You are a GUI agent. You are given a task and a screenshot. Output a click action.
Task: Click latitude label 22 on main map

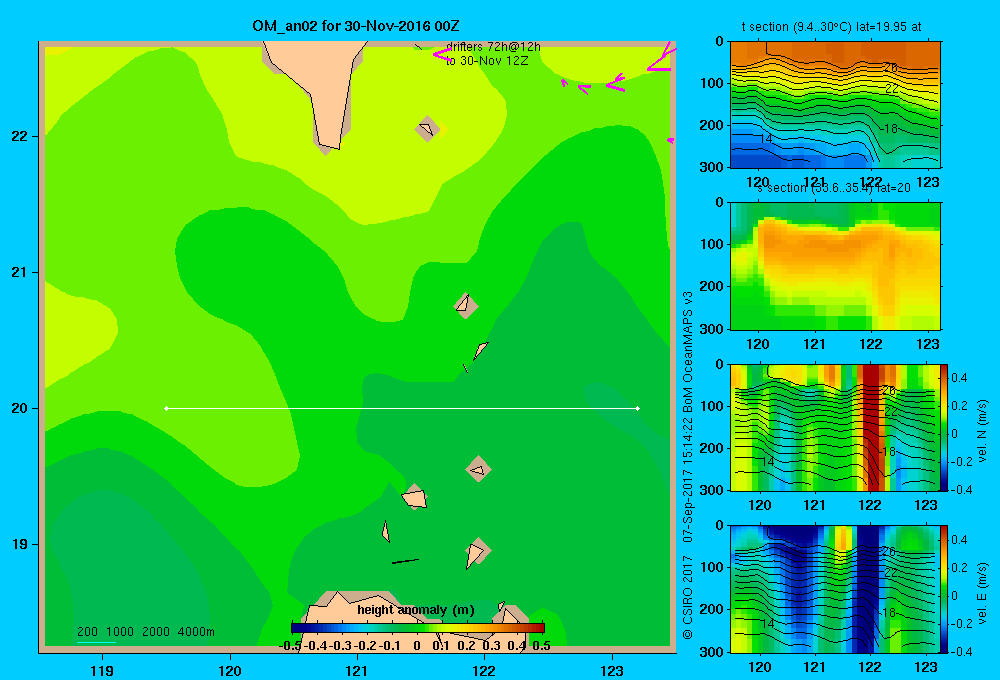[20, 136]
